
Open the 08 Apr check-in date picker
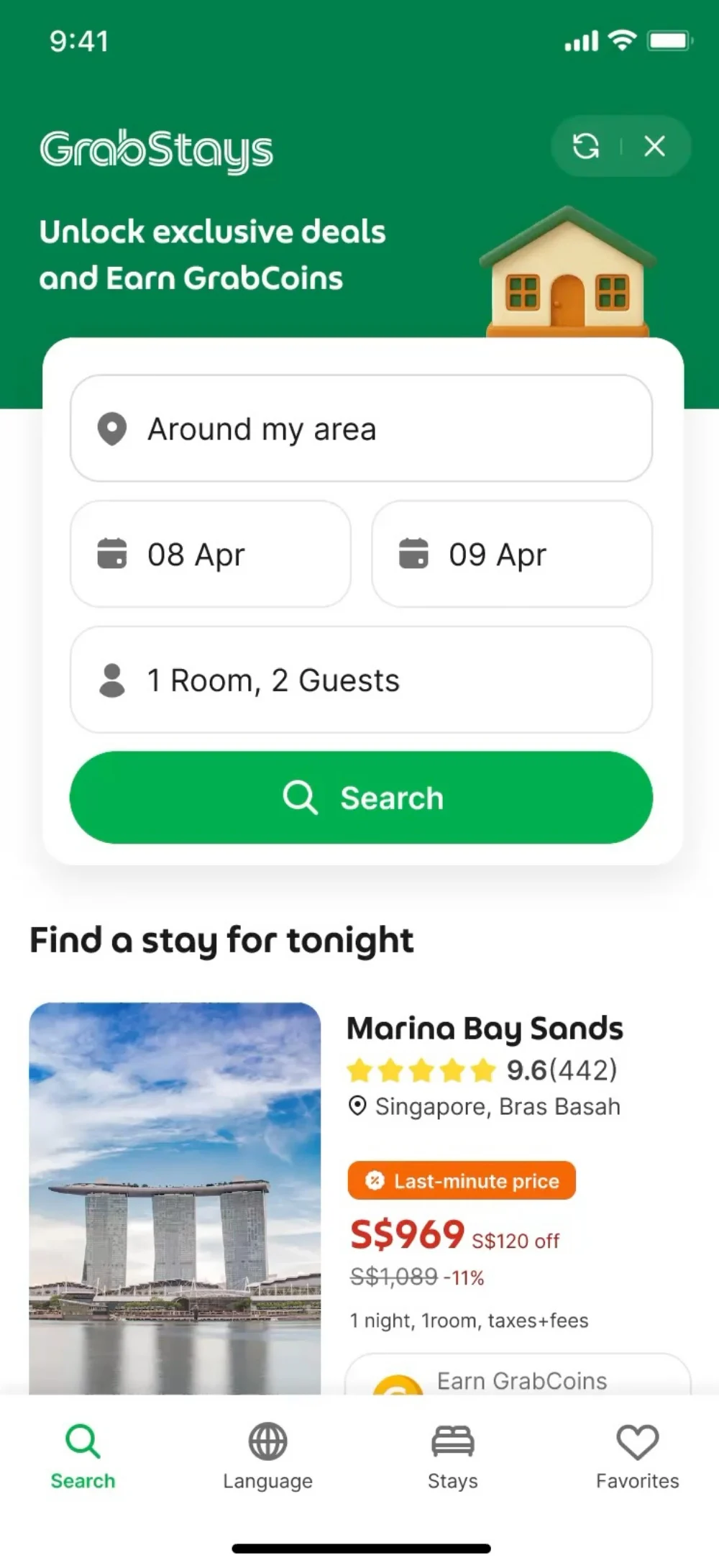(211, 554)
